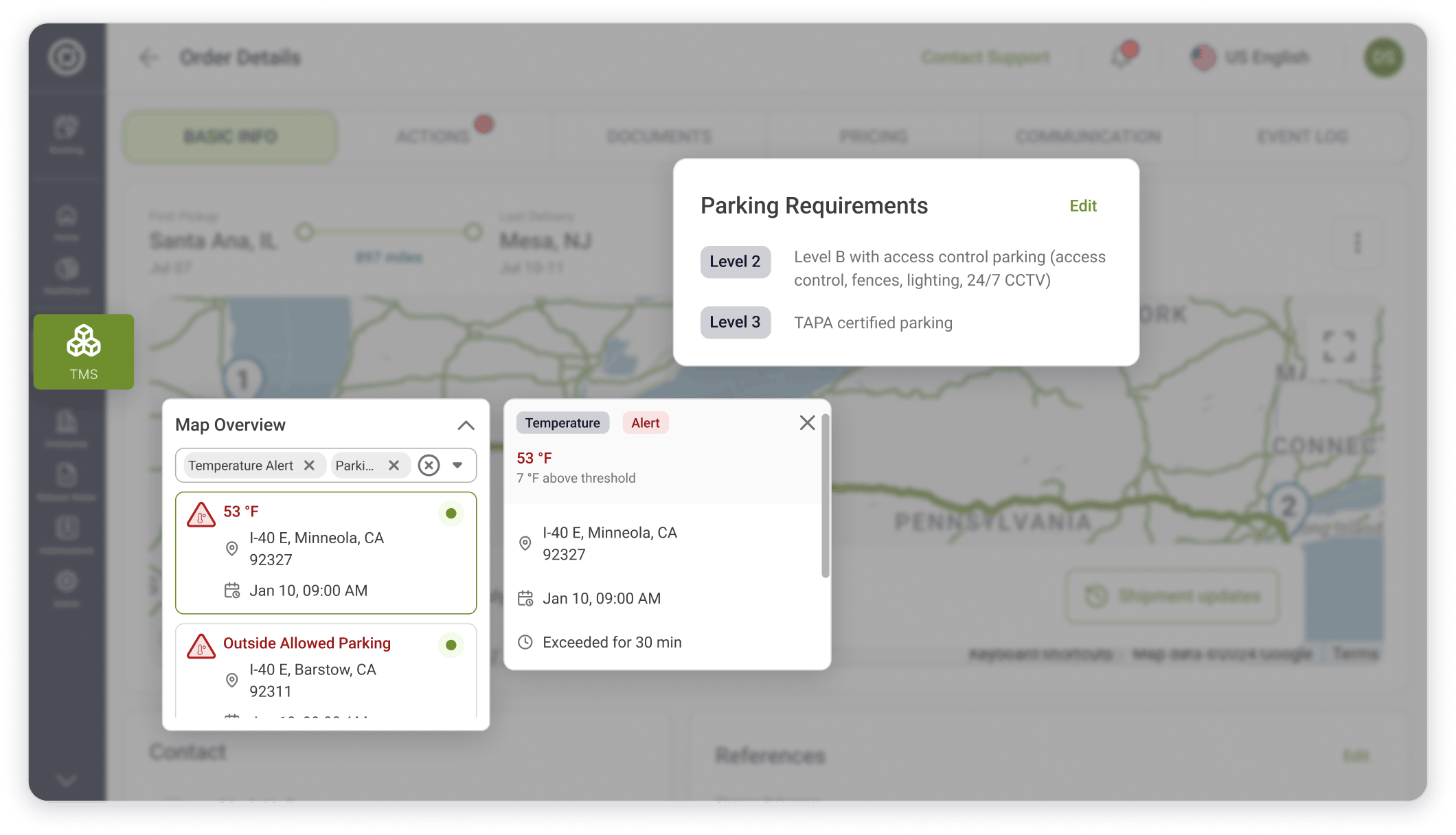Collapse the Map Overview panel
Viewport: 1456px width, 835px height.
tap(466, 425)
